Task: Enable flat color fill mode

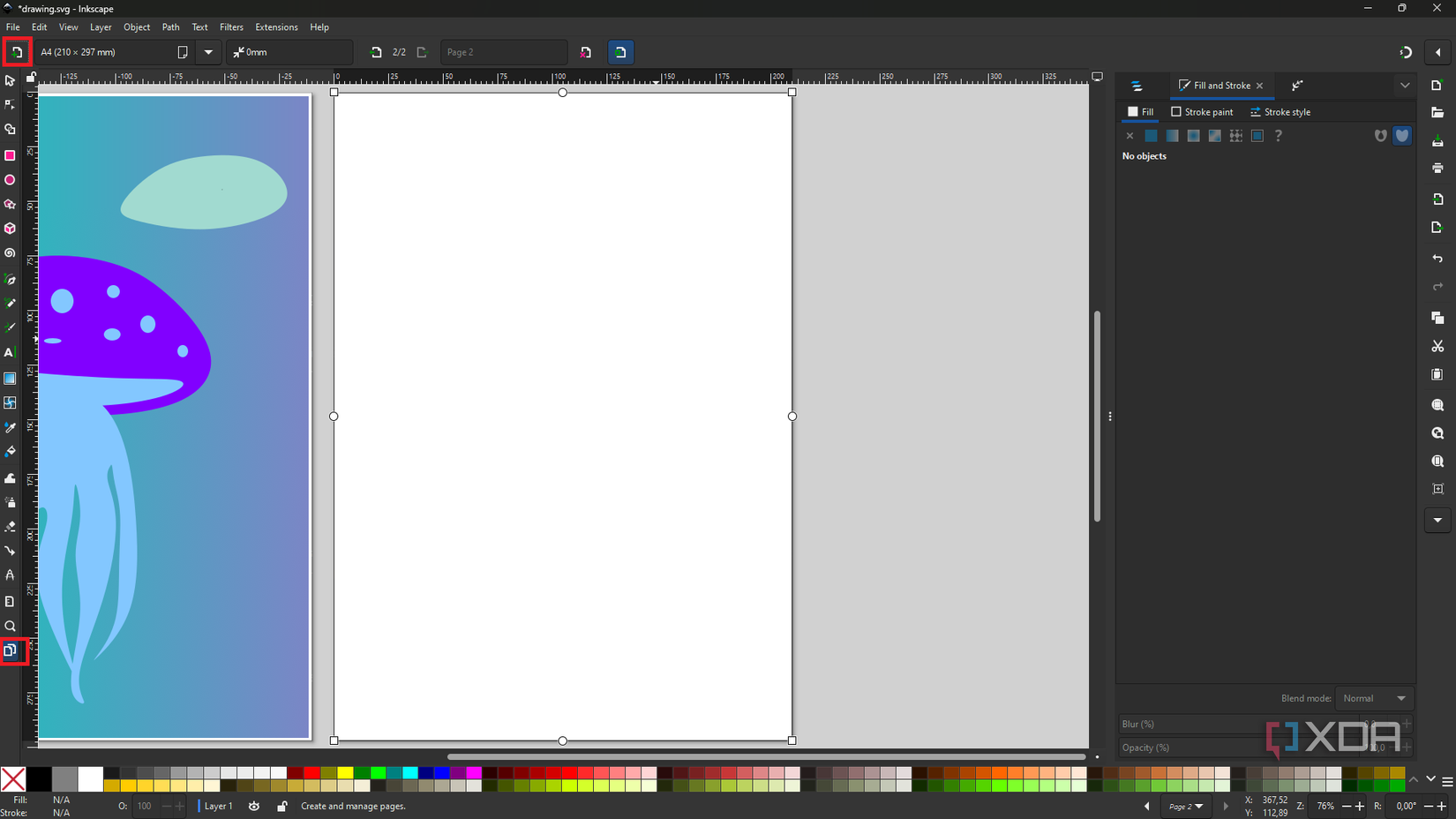Action: [x=1151, y=136]
